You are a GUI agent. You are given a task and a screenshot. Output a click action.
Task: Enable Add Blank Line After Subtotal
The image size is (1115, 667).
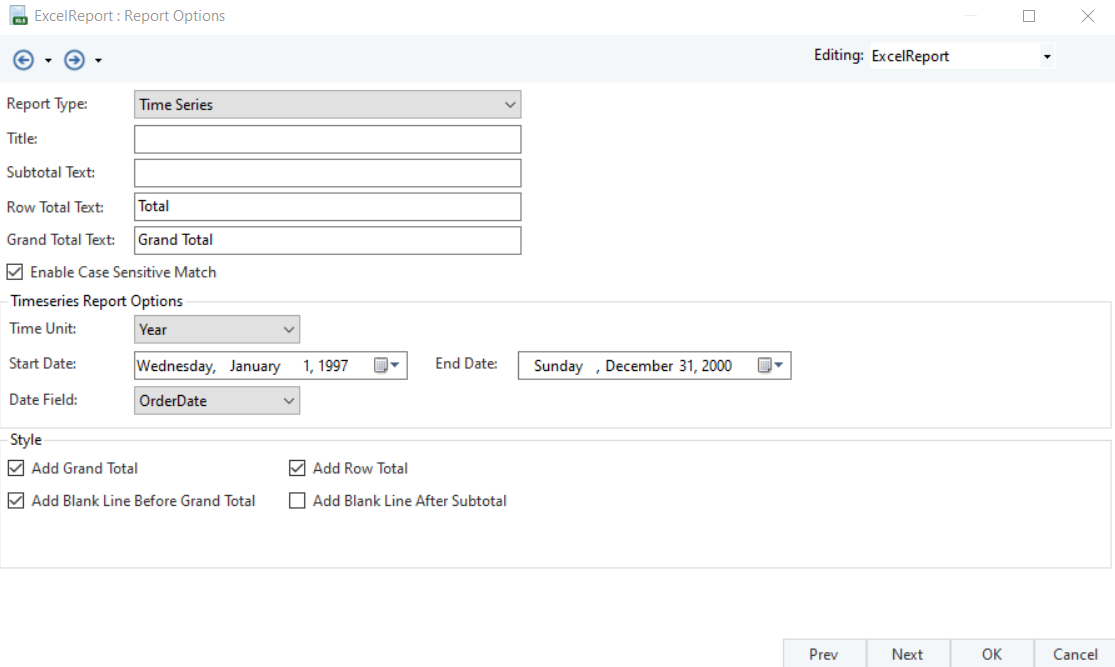(x=297, y=501)
